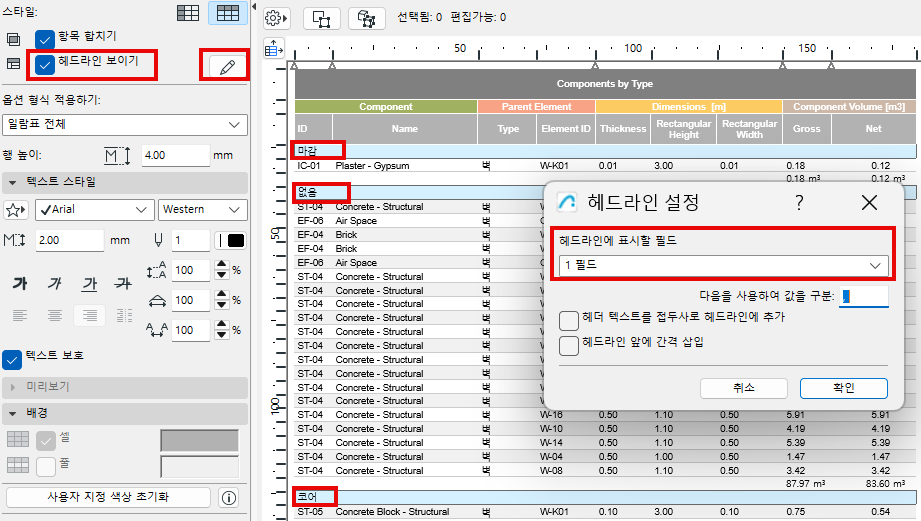Uncheck the 항목 합치기 checkbox
This screenshot has width=921, height=521.
click(44, 39)
